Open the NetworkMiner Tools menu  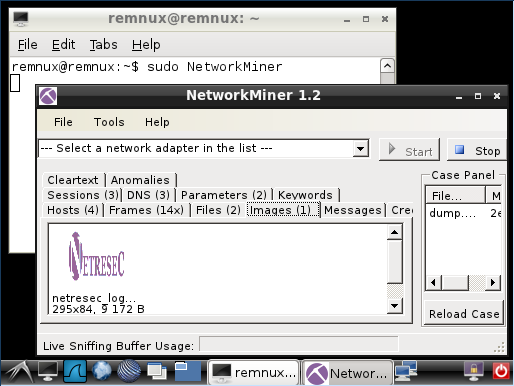[x=109, y=122]
